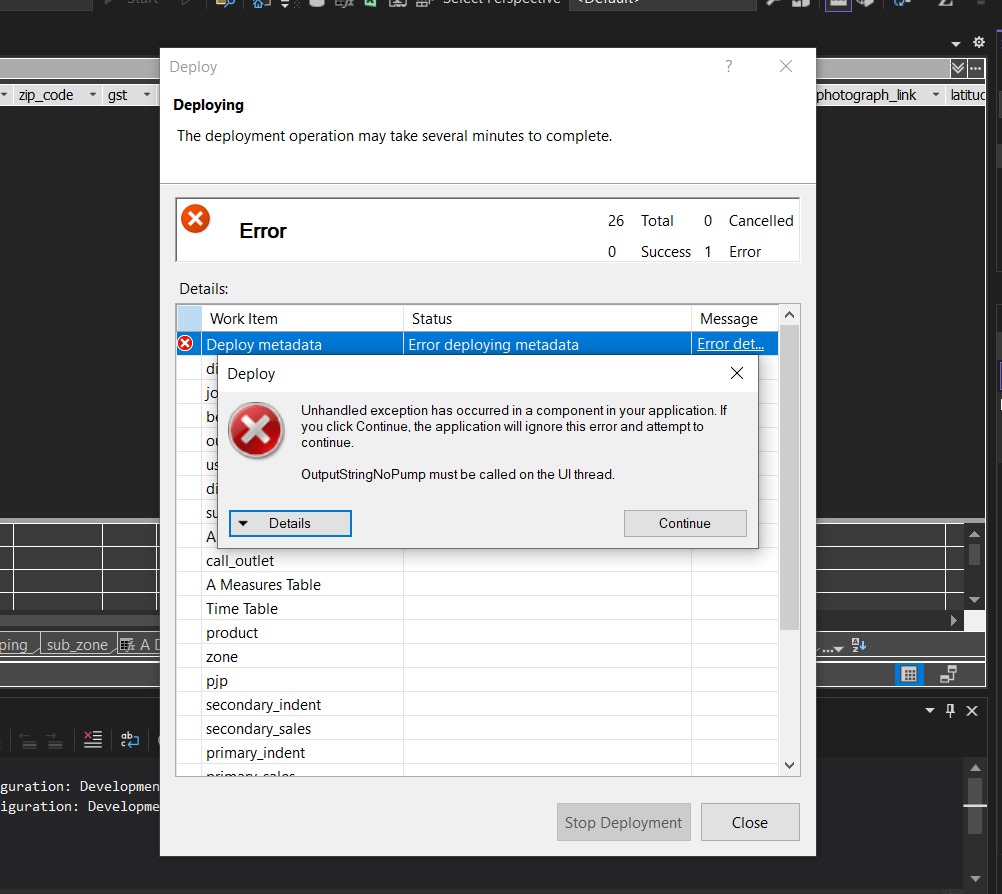The image size is (1002, 894).
Task: Select the 'secondary_sales' work item
Action: tap(477, 728)
